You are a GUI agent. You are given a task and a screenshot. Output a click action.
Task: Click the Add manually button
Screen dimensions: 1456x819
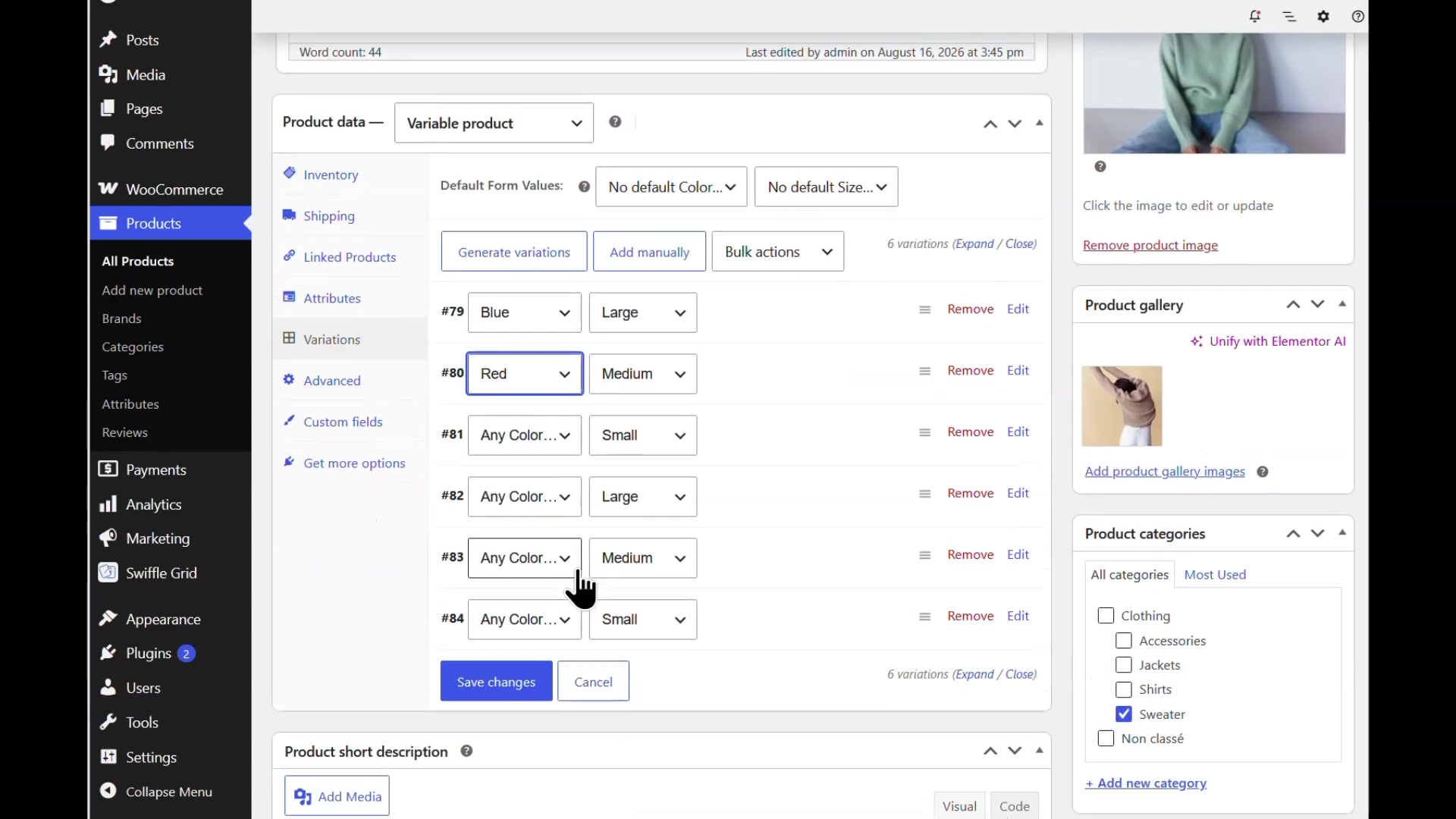(x=649, y=252)
